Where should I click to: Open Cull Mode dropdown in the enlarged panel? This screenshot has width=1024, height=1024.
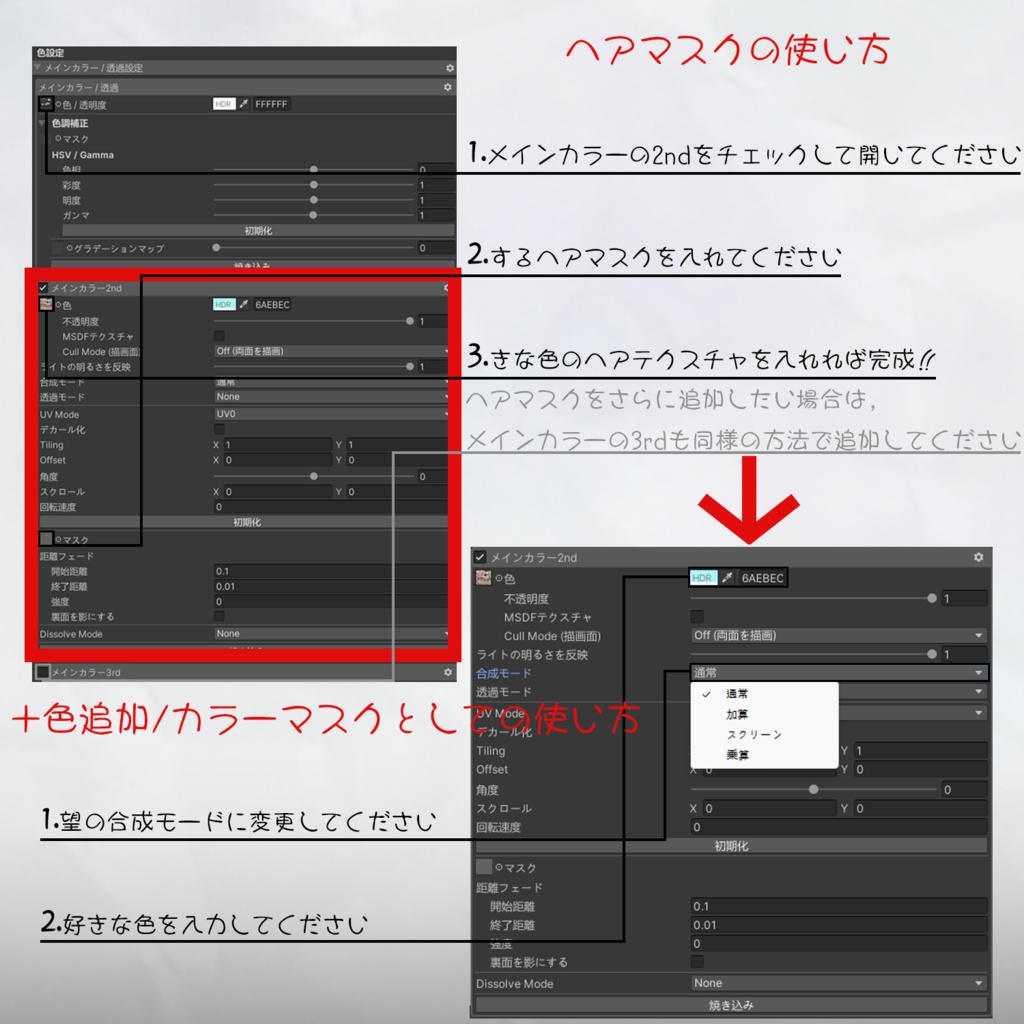(839, 635)
